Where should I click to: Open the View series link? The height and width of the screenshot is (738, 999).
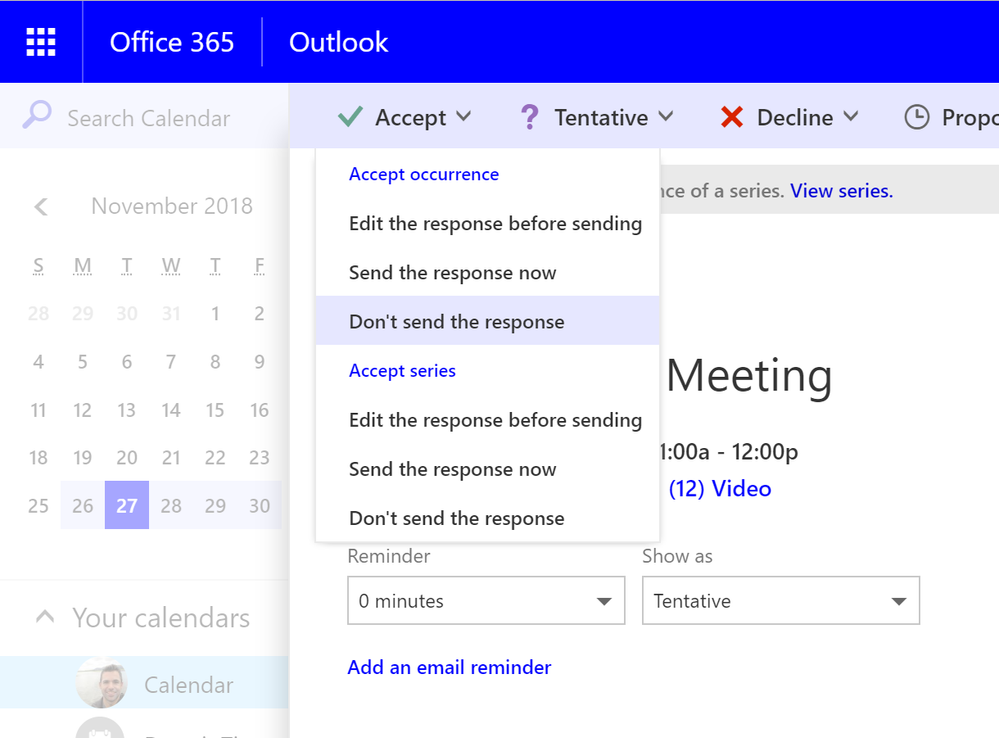coord(841,191)
